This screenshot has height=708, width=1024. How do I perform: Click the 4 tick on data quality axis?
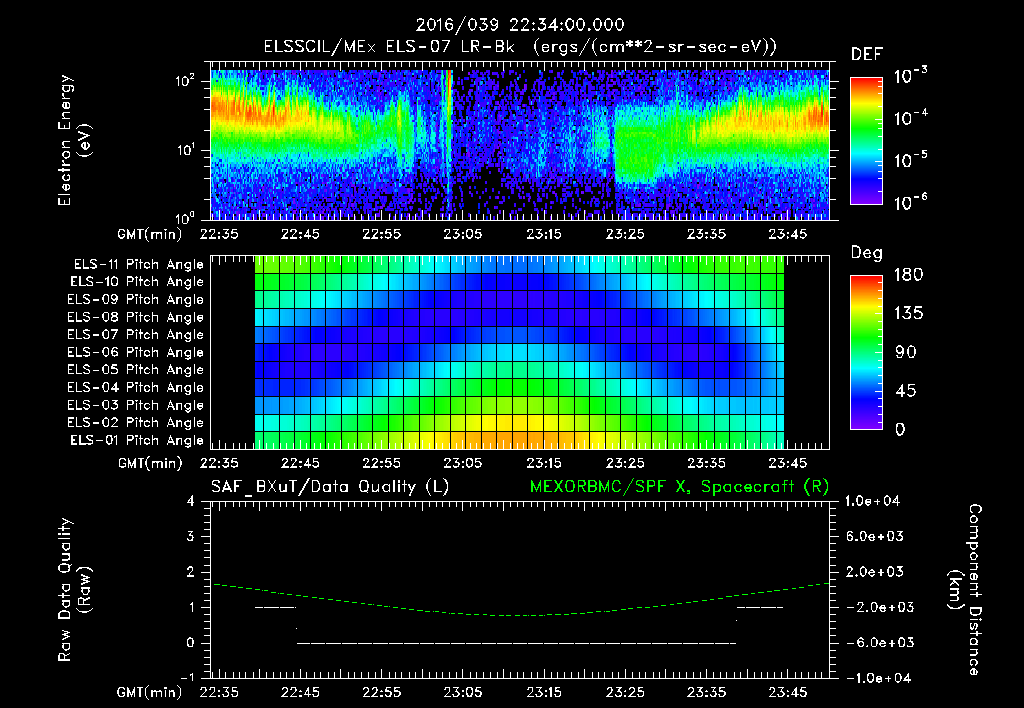pyautogui.click(x=191, y=501)
